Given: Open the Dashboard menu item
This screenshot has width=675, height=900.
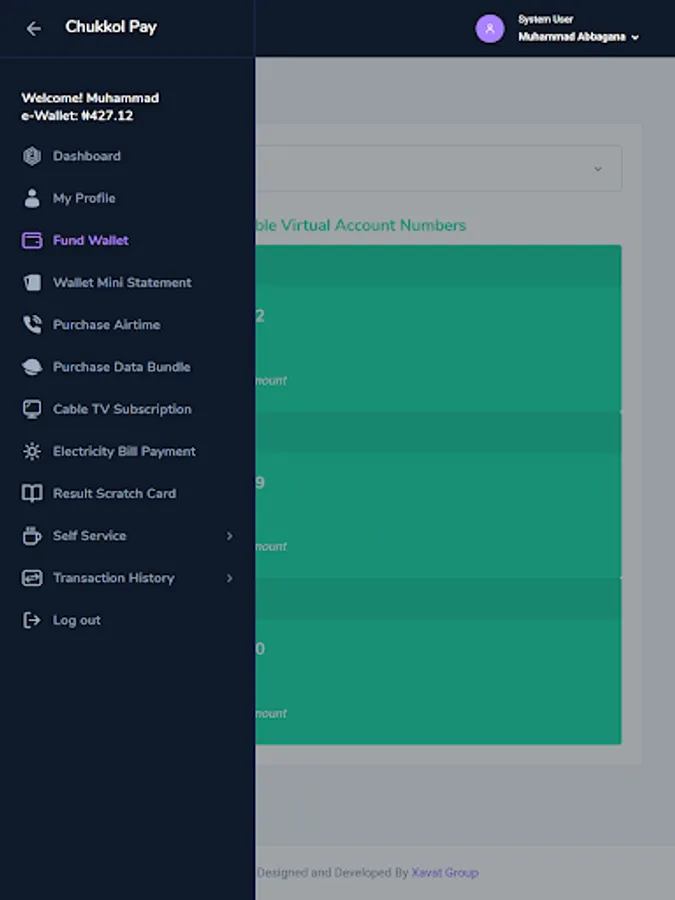Looking at the screenshot, I should [x=87, y=156].
